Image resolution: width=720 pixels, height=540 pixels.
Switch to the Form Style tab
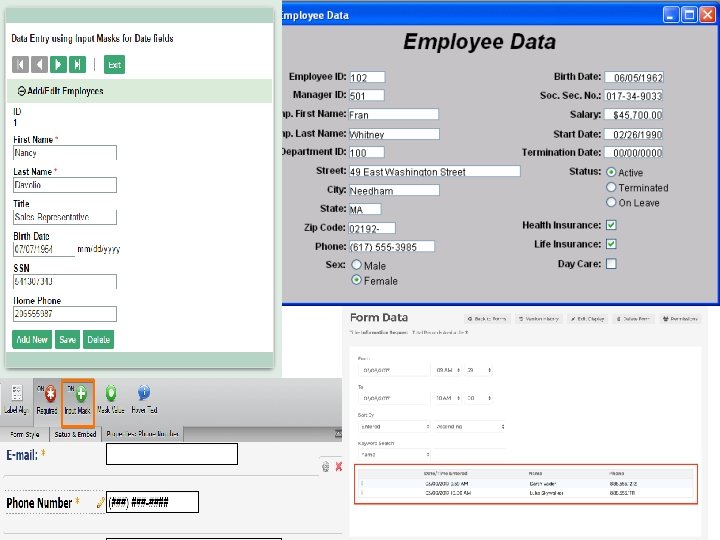pos(25,434)
